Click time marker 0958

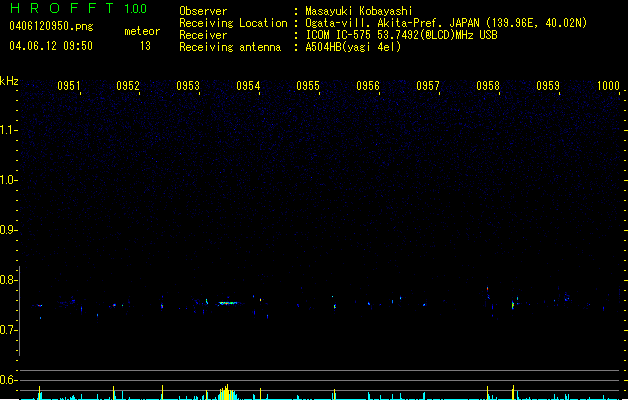[x=488, y=86]
